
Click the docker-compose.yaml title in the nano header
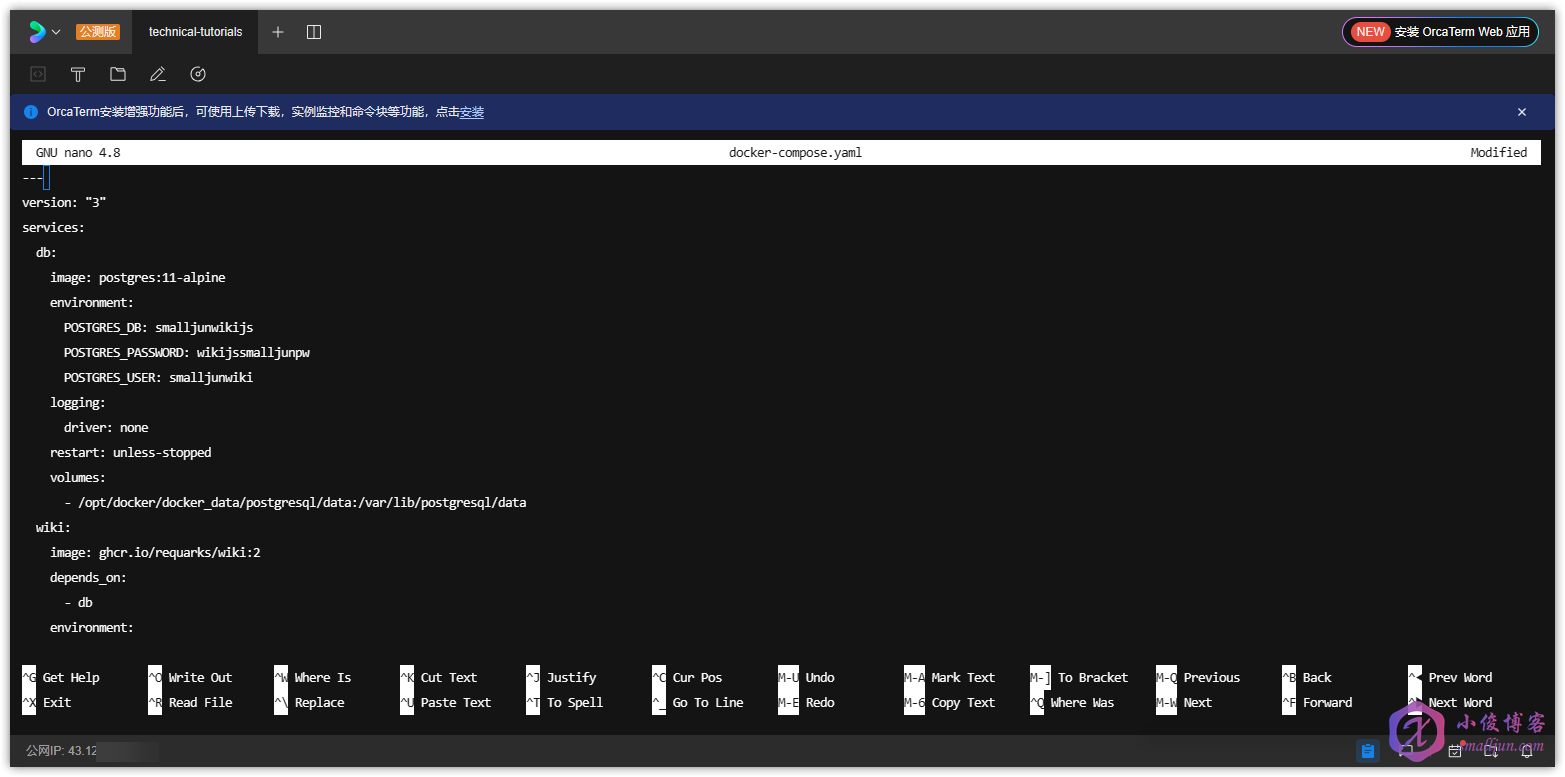(795, 153)
